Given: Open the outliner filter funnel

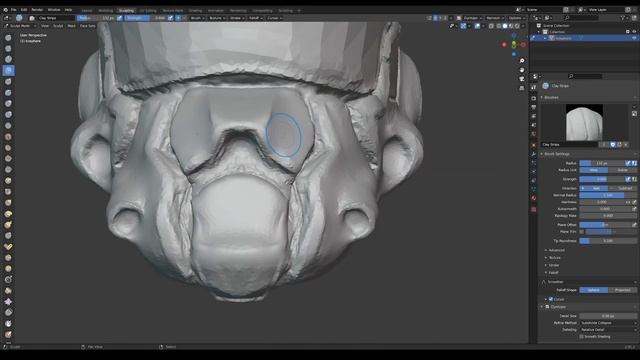Looking at the screenshot, I should pos(623,18).
